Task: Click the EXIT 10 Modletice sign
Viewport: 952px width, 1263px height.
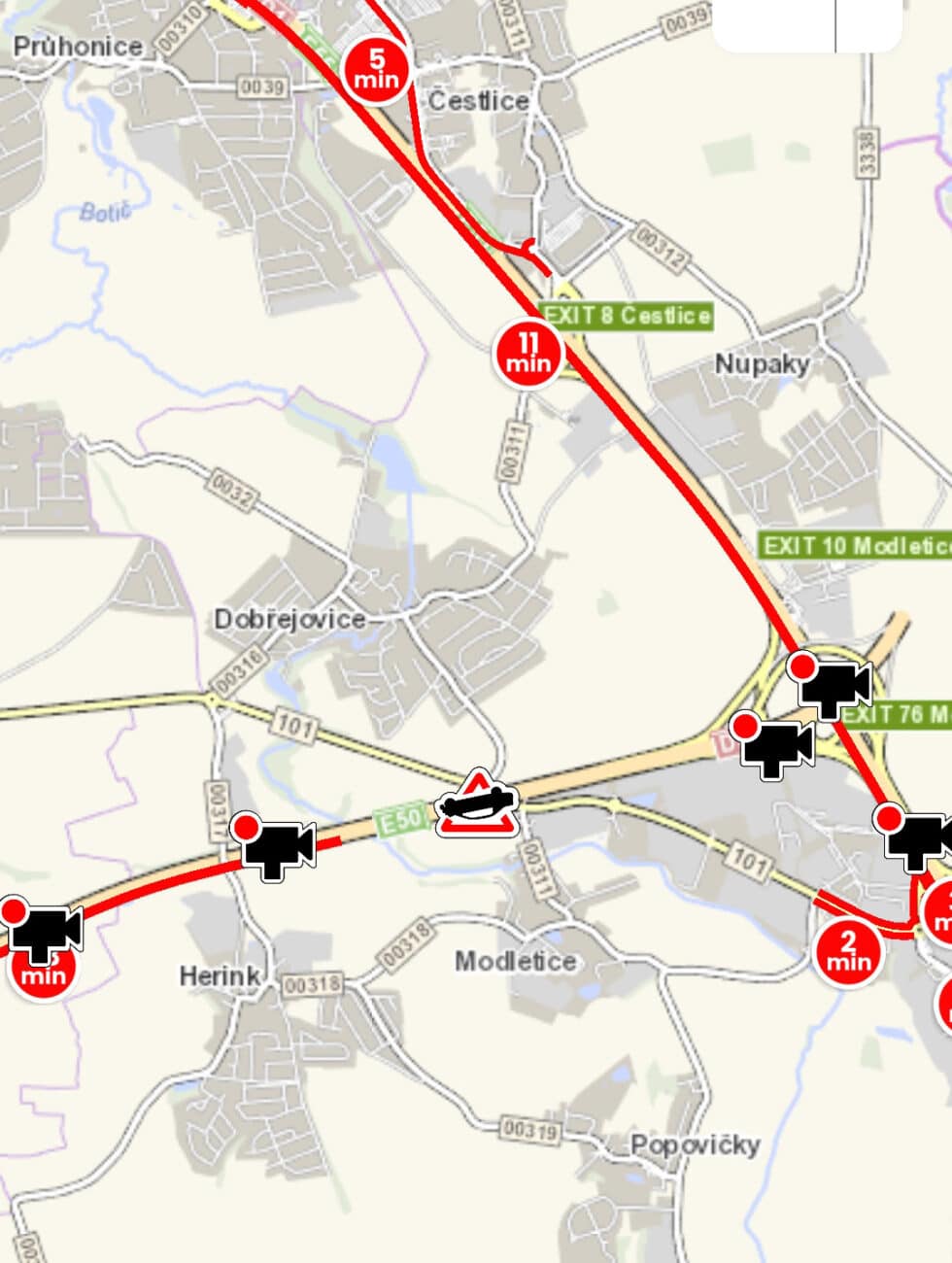Action: tap(855, 545)
